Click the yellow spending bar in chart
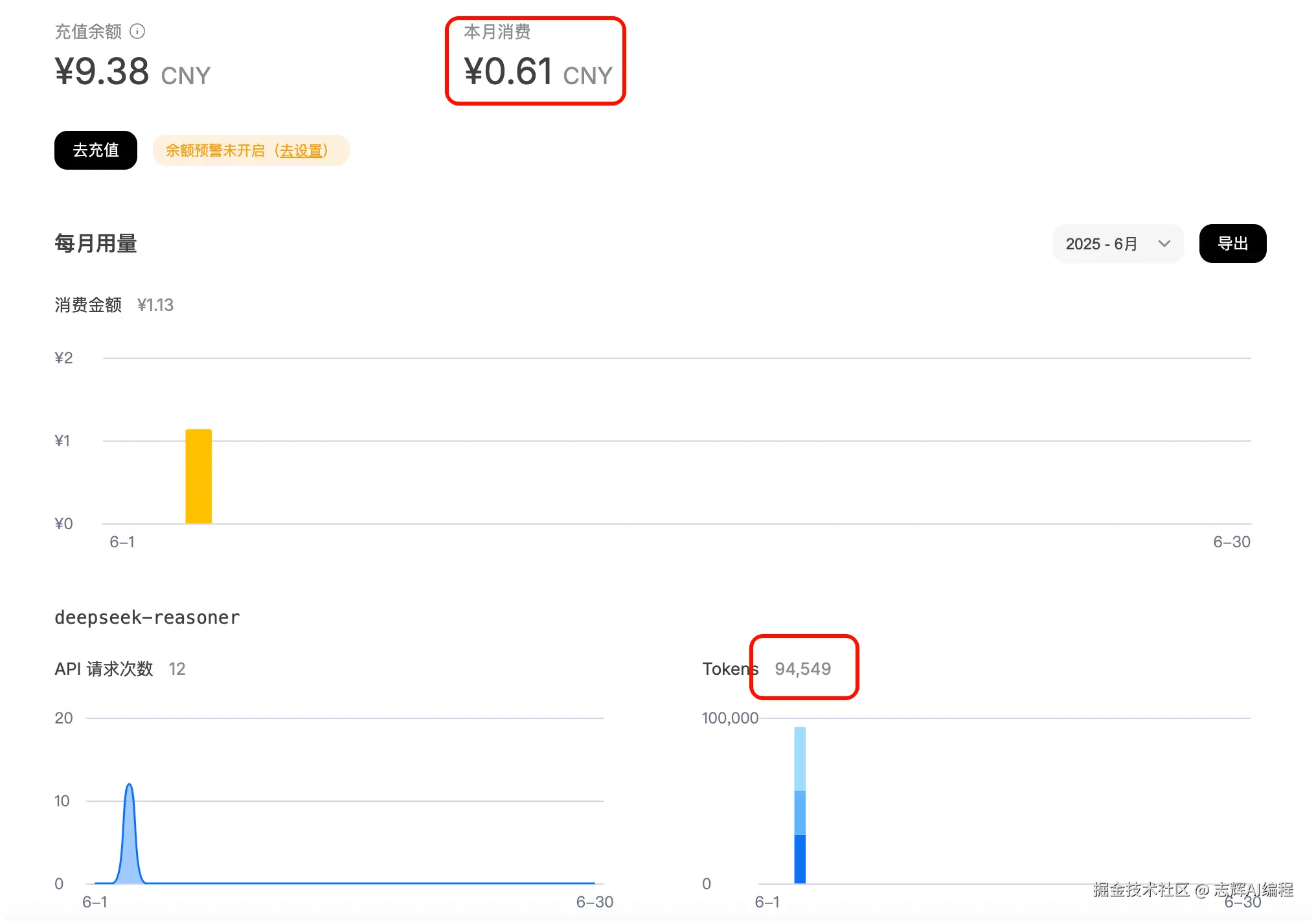This screenshot has height=921, width=1316. pos(198,476)
